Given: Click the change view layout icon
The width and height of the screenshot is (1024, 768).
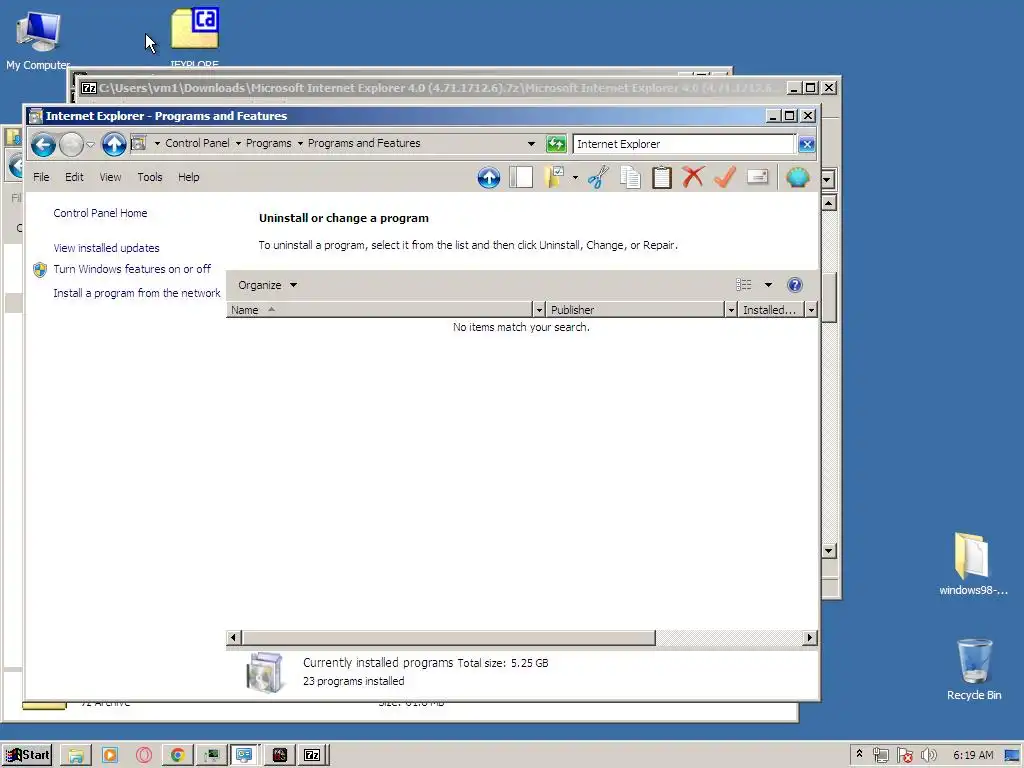Looking at the screenshot, I should (743, 285).
